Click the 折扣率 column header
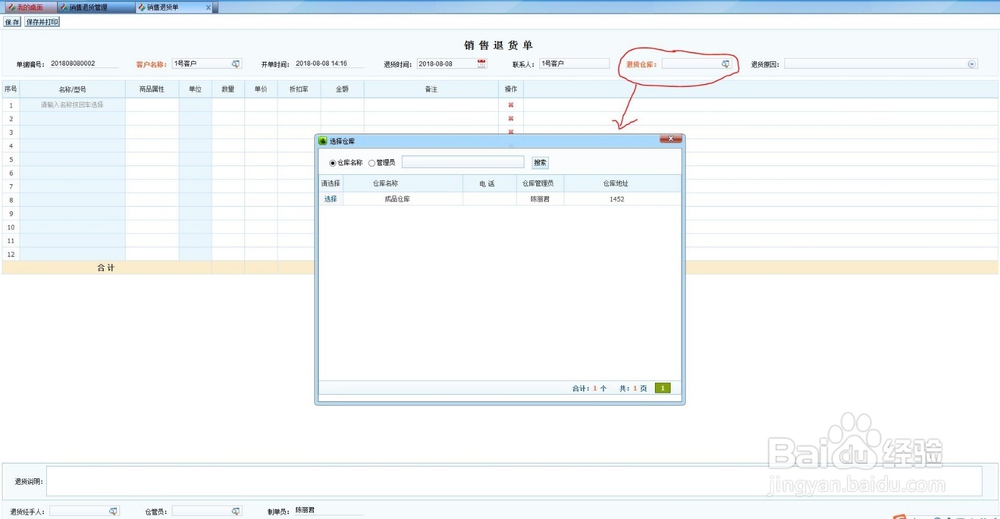The width and height of the screenshot is (1000, 519). click(x=298, y=89)
